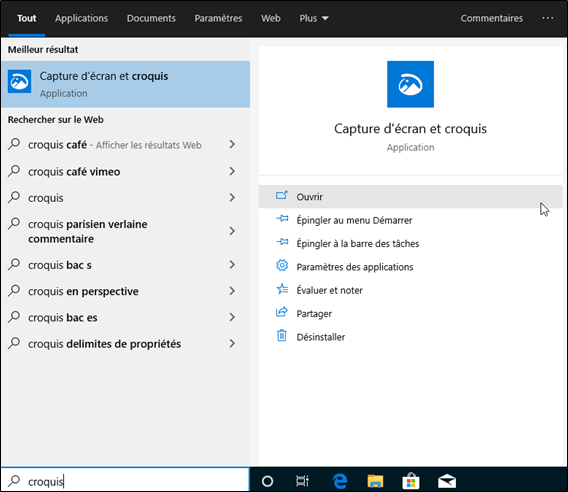The image size is (568, 492).
Task: Expand croquis café suggestion chevron
Action: click(x=232, y=144)
